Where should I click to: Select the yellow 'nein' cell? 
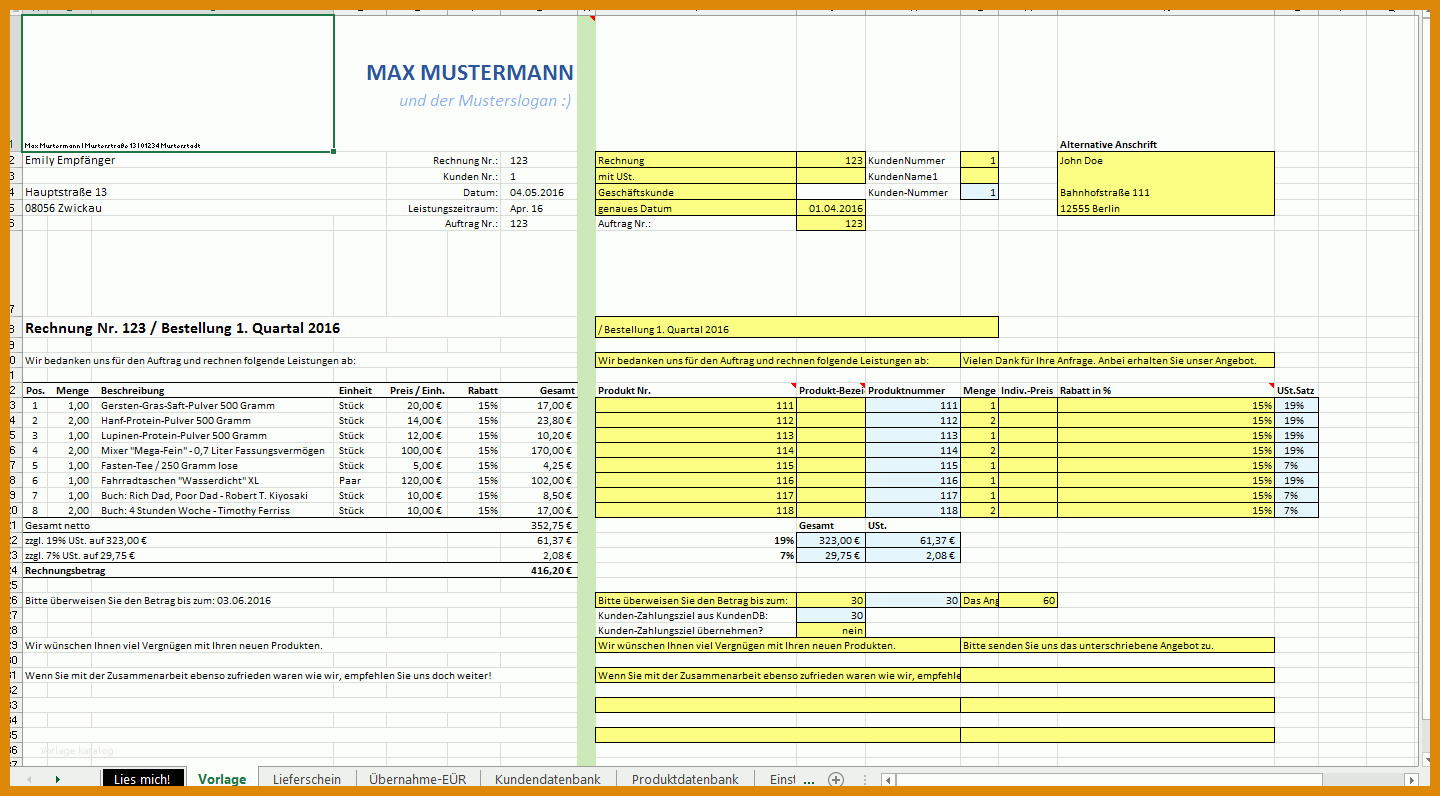(831, 631)
